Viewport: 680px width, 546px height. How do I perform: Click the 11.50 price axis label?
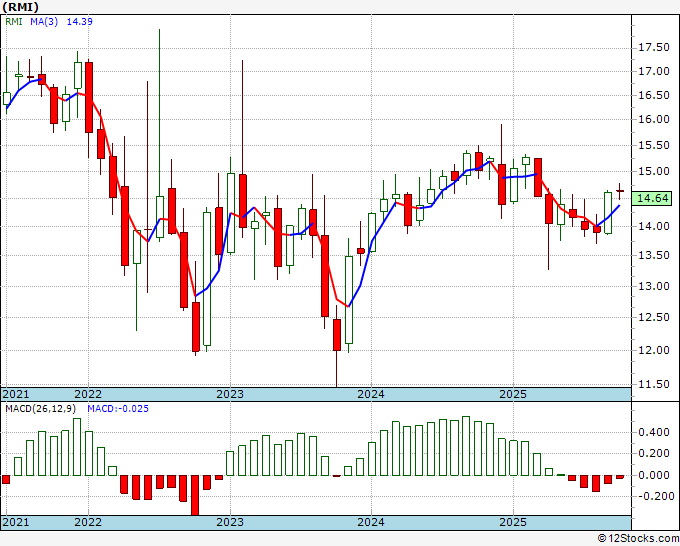click(x=654, y=384)
